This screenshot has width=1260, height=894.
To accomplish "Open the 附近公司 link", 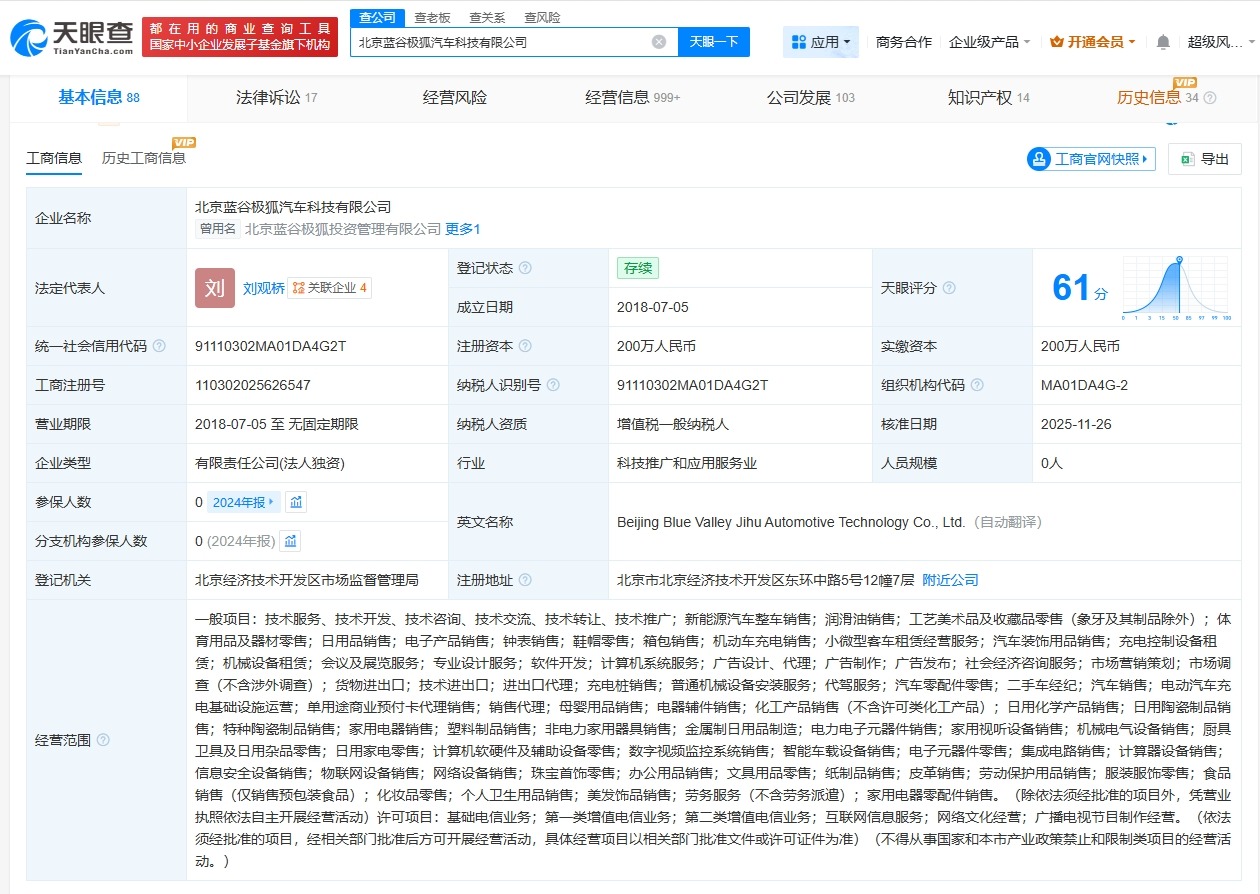I will pyautogui.click(x=950, y=578).
